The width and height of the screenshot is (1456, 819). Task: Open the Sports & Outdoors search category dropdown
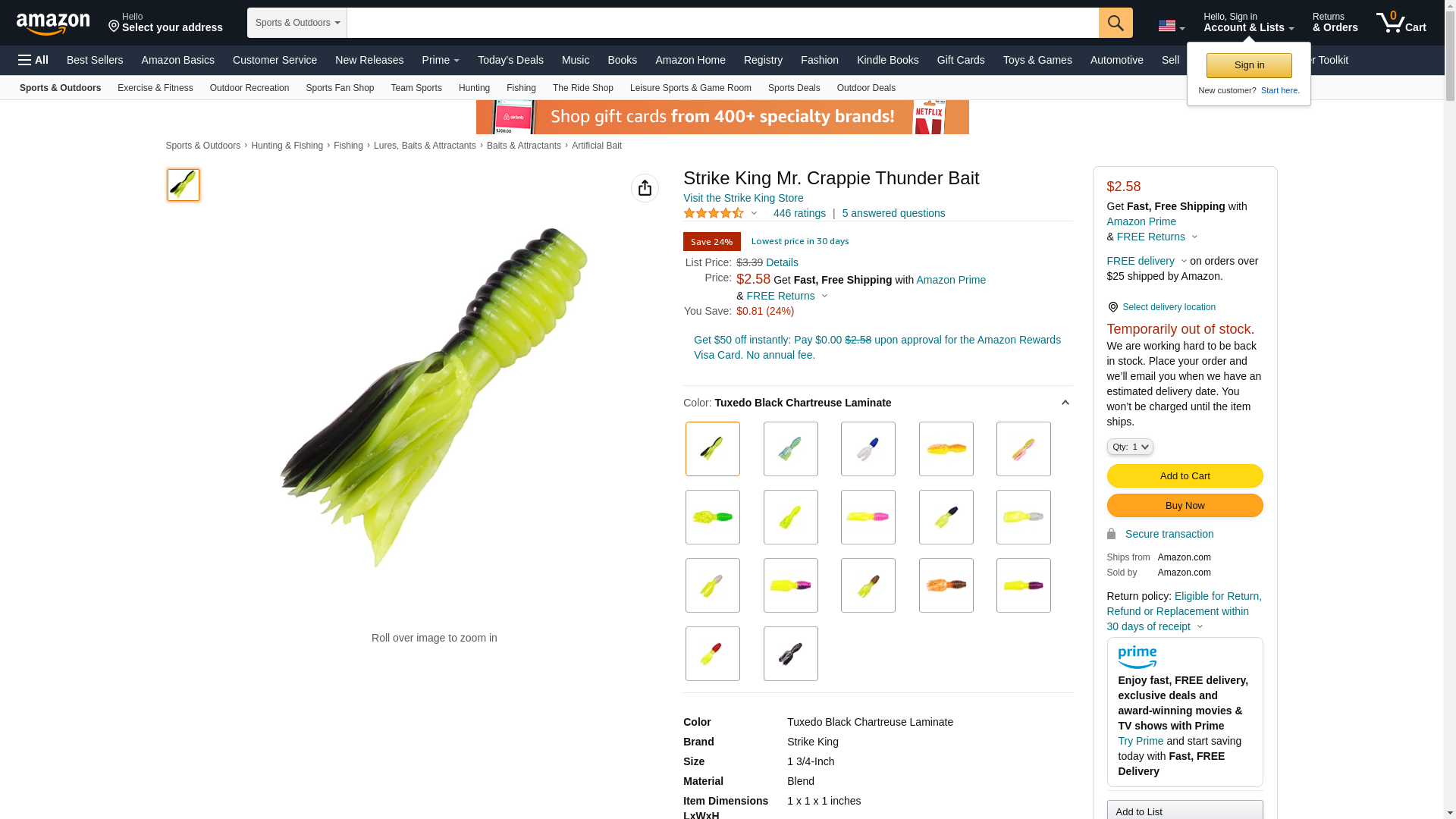297,23
